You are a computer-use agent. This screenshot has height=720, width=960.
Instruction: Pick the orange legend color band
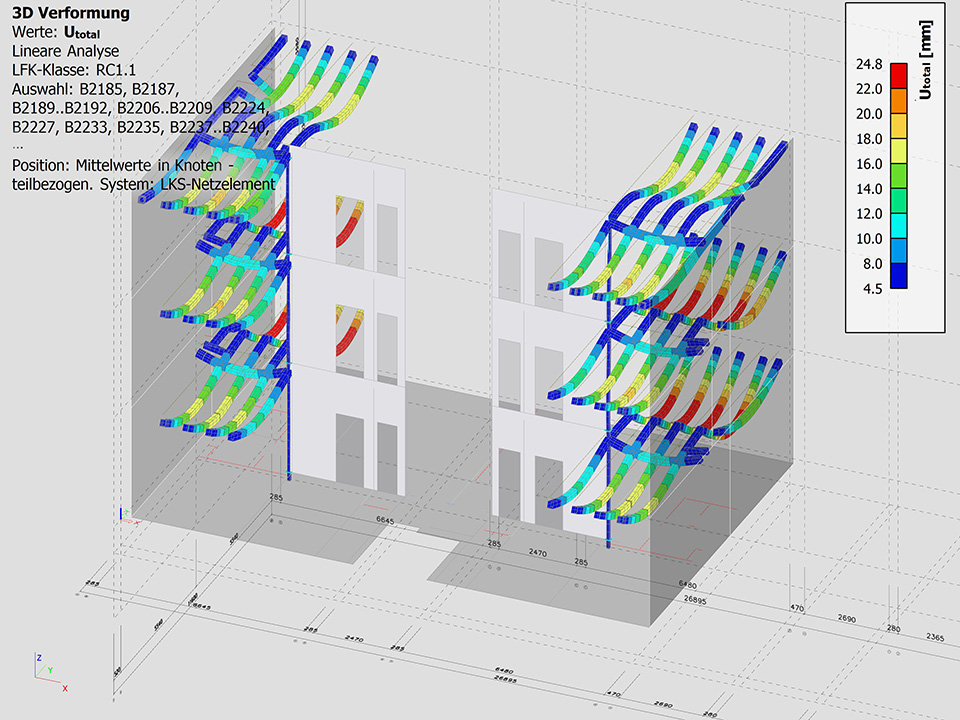[x=899, y=101]
